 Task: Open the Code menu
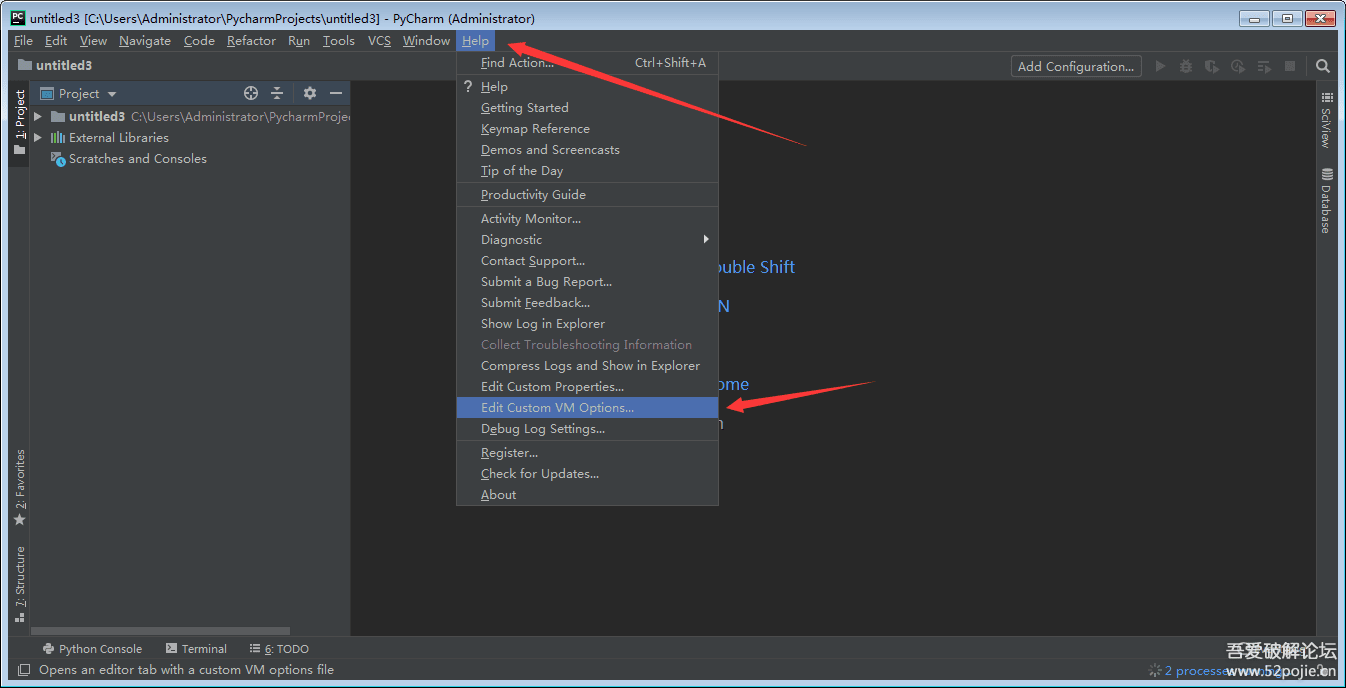click(199, 41)
